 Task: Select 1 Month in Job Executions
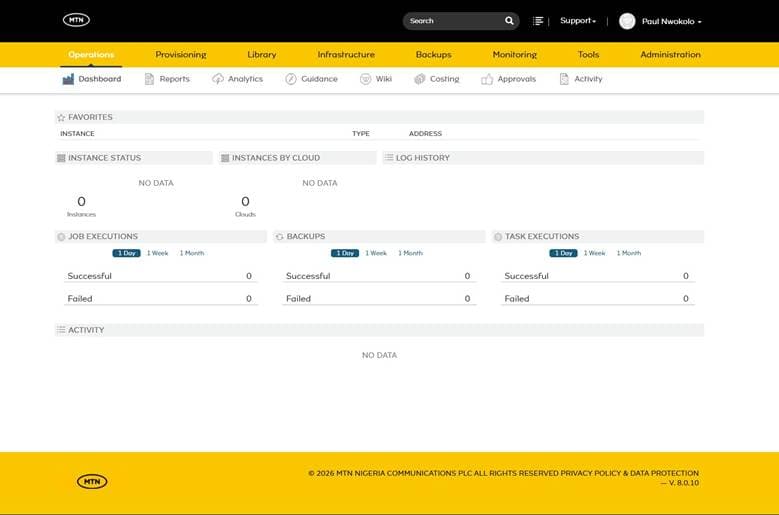(192, 253)
